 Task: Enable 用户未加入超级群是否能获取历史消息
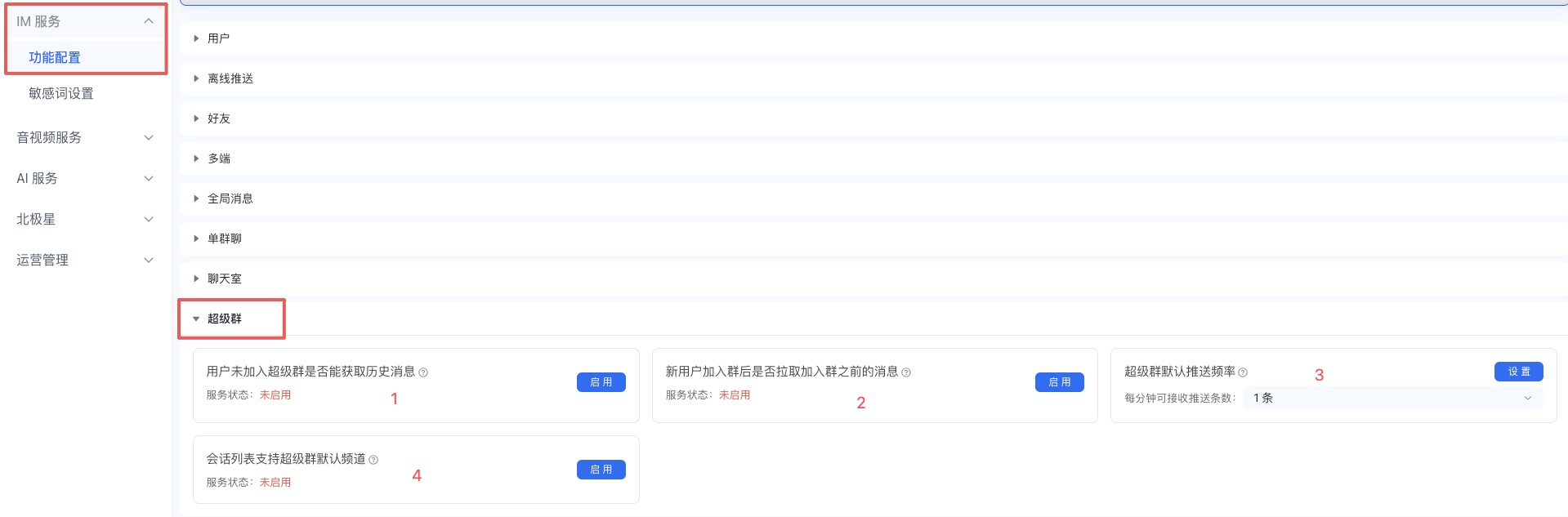[x=601, y=382]
